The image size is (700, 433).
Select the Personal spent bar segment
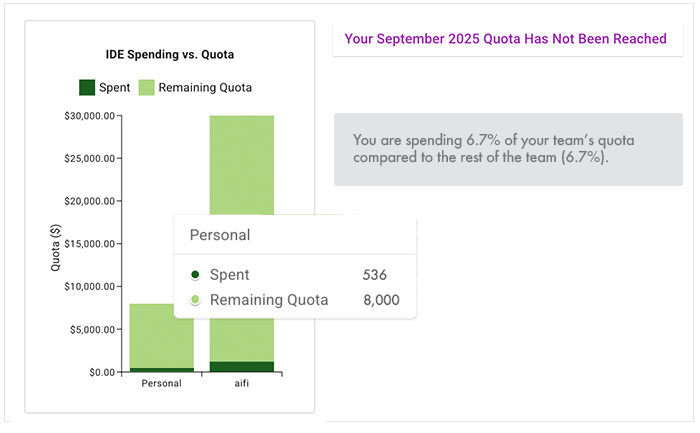coord(161,370)
